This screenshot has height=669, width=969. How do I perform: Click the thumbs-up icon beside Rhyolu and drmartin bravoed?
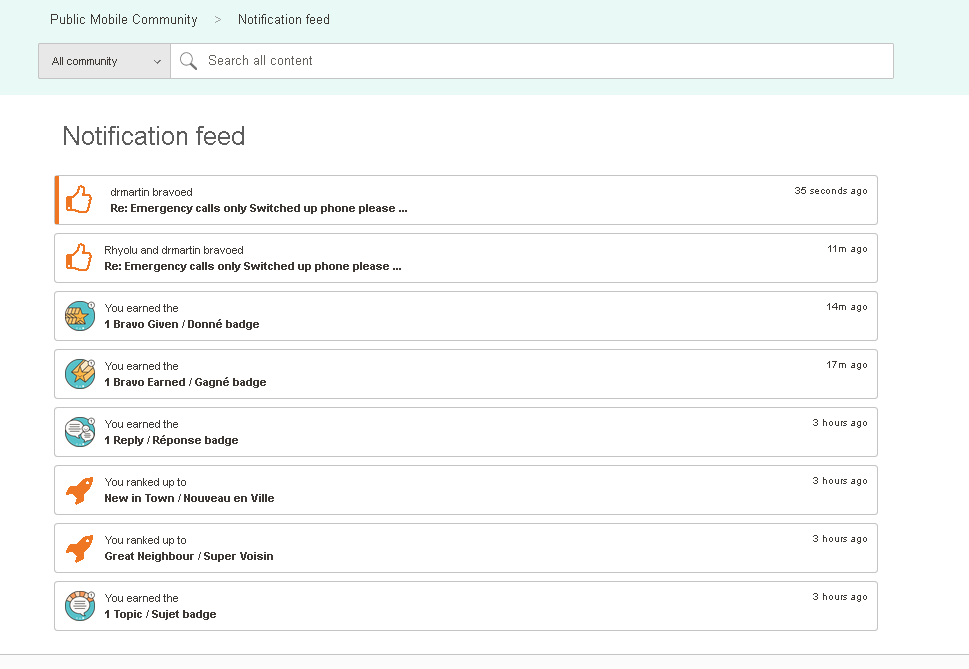coord(79,258)
